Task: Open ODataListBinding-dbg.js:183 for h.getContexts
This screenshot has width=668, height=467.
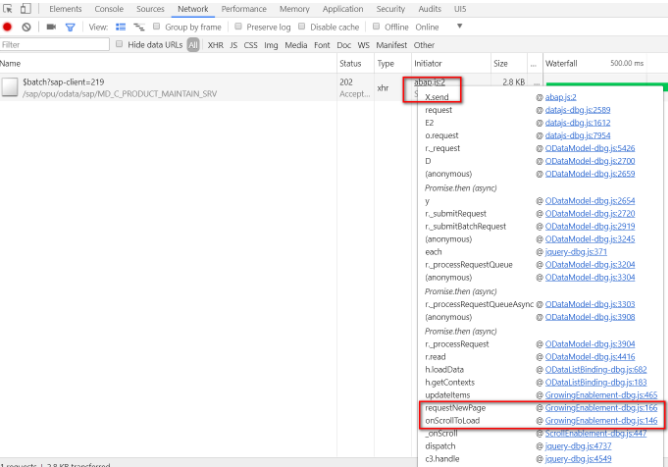Action: click(596, 382)
